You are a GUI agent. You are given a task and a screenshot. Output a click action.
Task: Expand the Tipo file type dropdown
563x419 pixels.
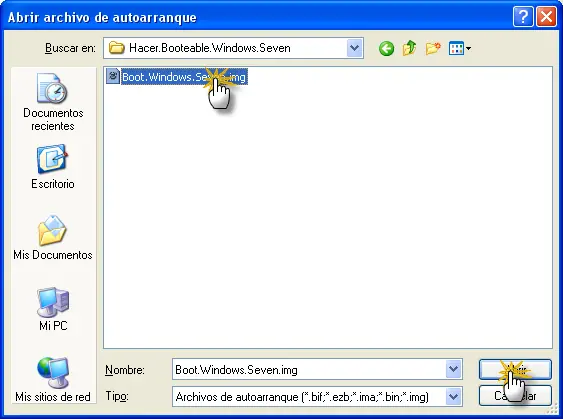453,397
